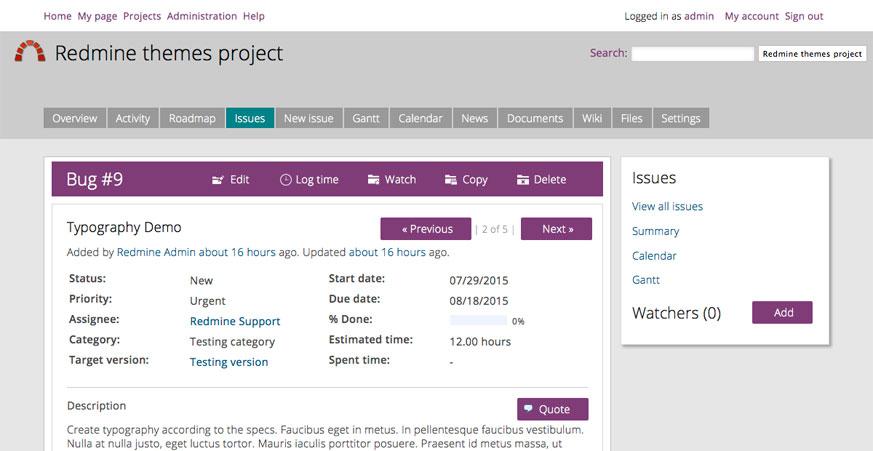Click the '08/18/2015' due date

click(x=479, y=301)
